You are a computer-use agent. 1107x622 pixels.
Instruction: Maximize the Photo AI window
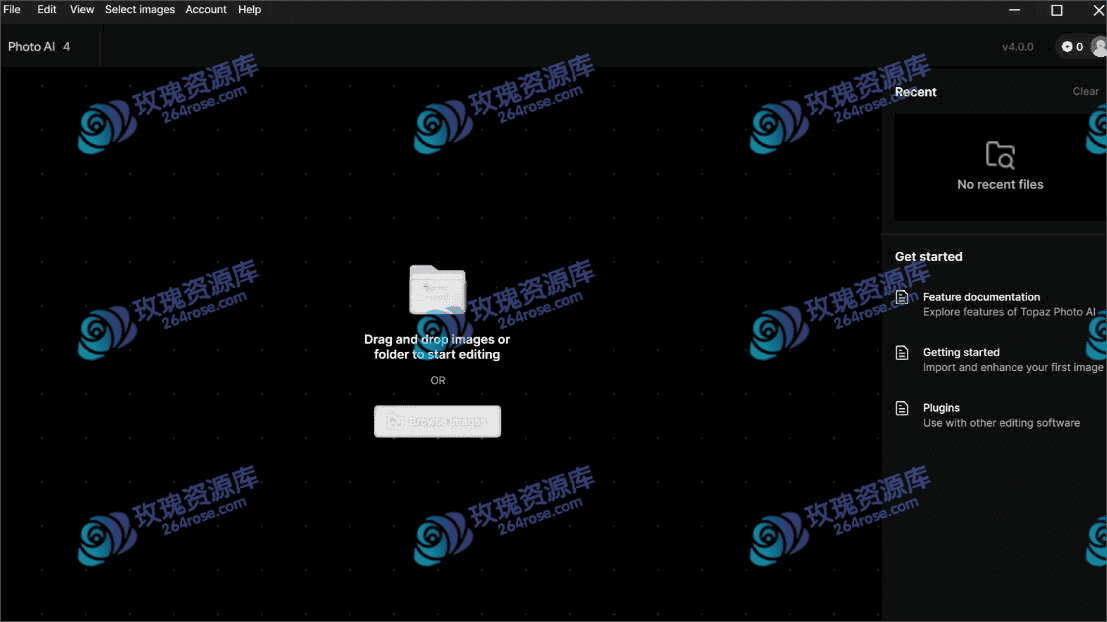pyautogui.click(x=1057, y=10)
